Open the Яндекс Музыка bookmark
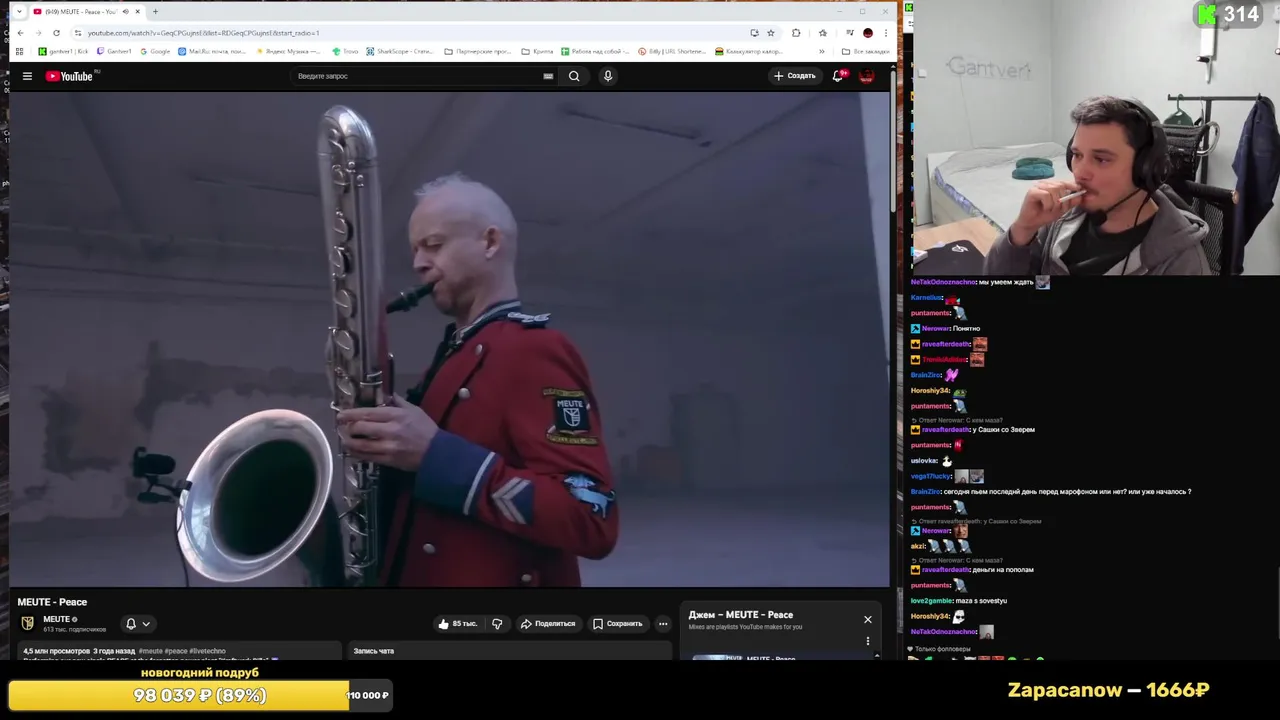 (x=291, y=51)
